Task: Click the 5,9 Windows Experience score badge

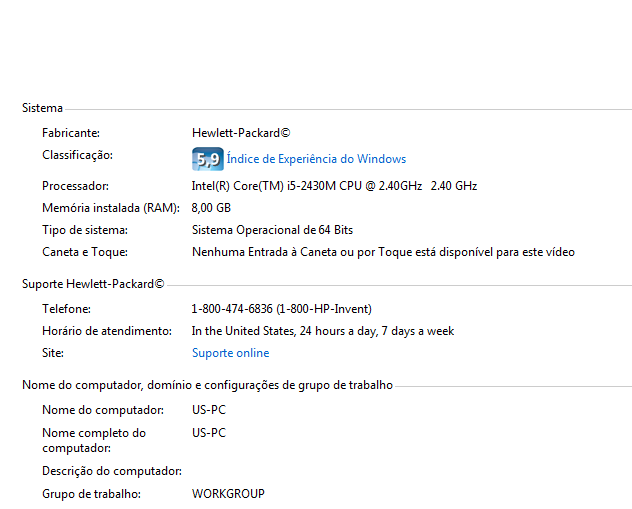Action: [x=208, y=159]
